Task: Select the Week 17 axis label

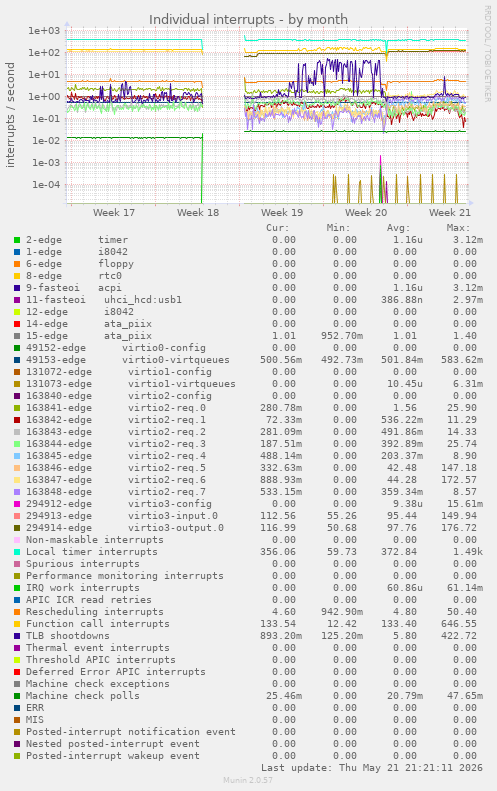Action: 114,212
